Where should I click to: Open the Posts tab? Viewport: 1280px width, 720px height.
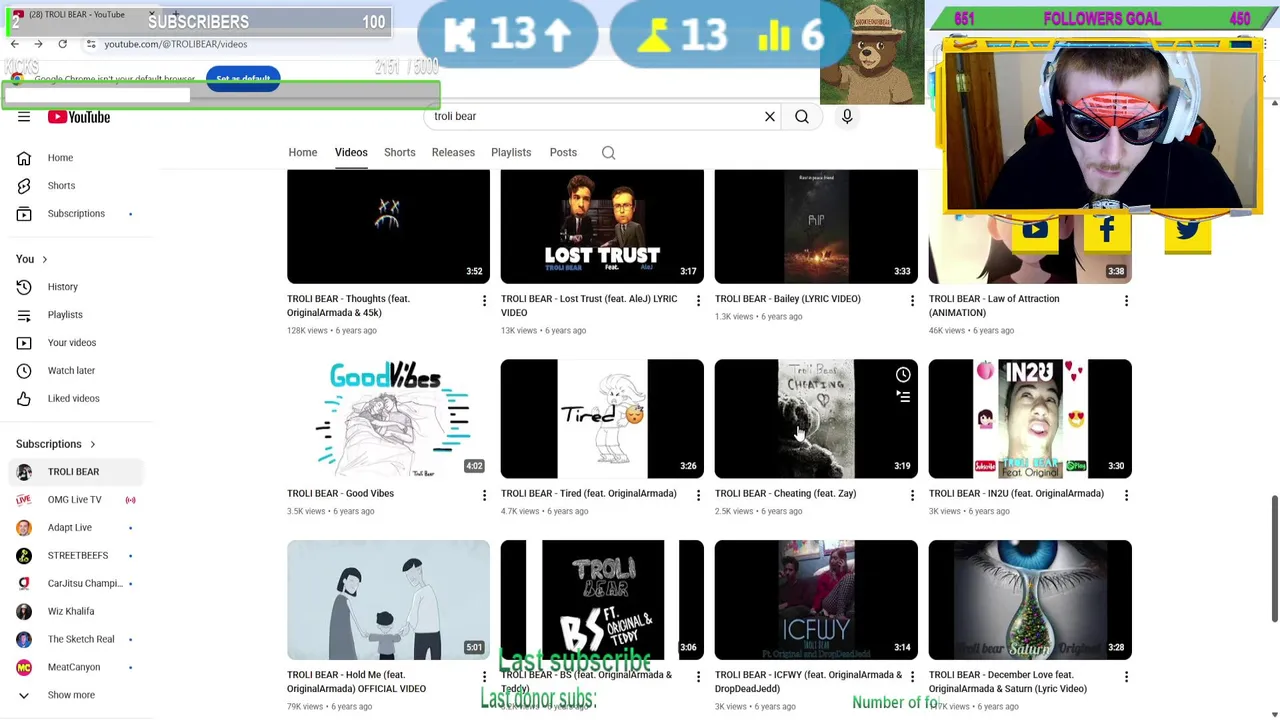tap(563, 153)
